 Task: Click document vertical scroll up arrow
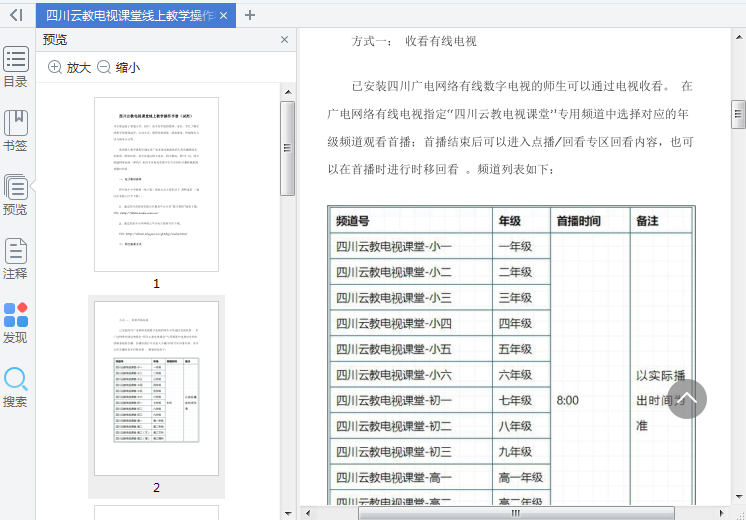738,37
